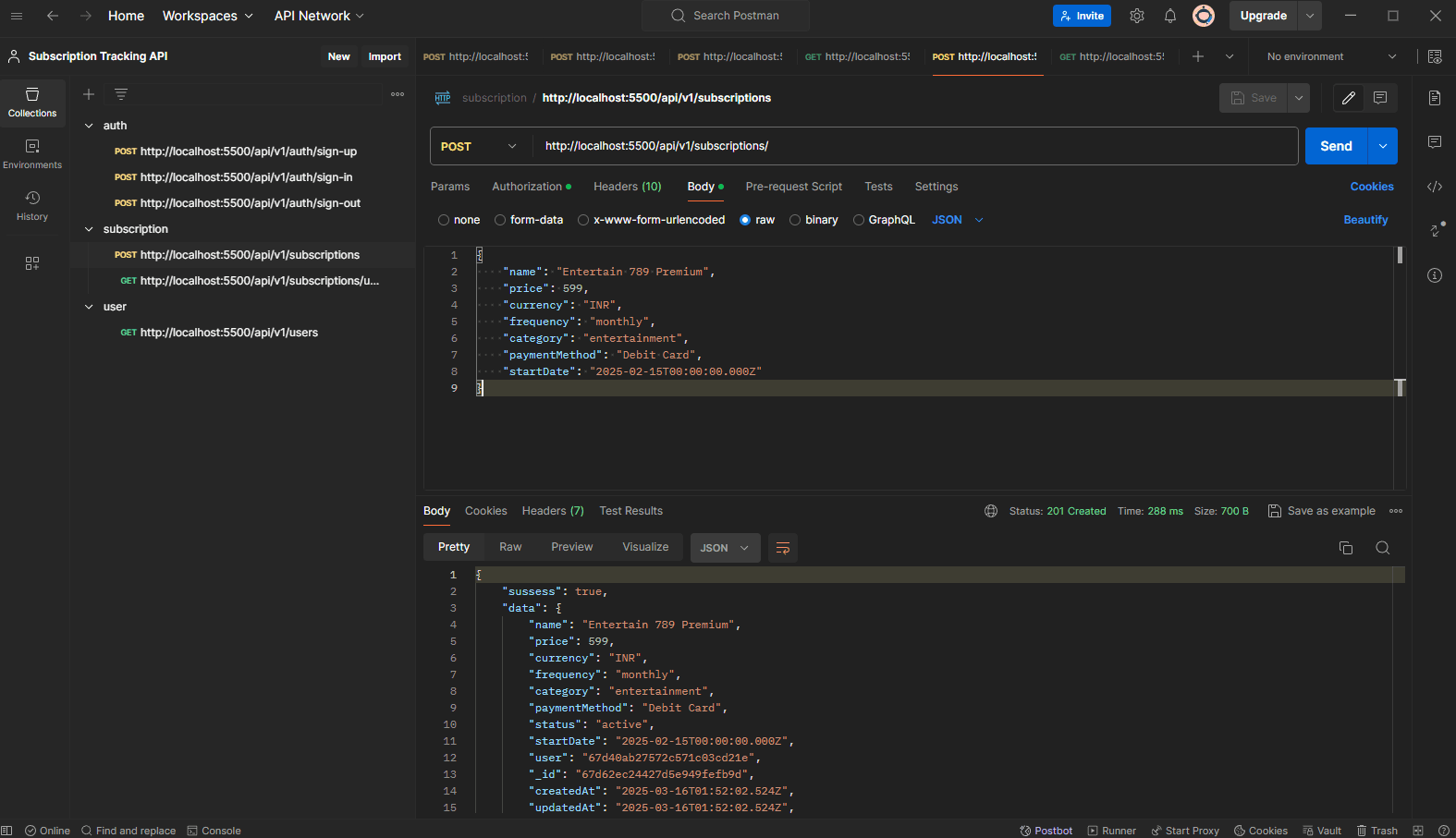The width and height of the screenshot is (1456, 838).
Task: Switch to the Params tab
Action: pyautogui.click(x=450, y=187)
